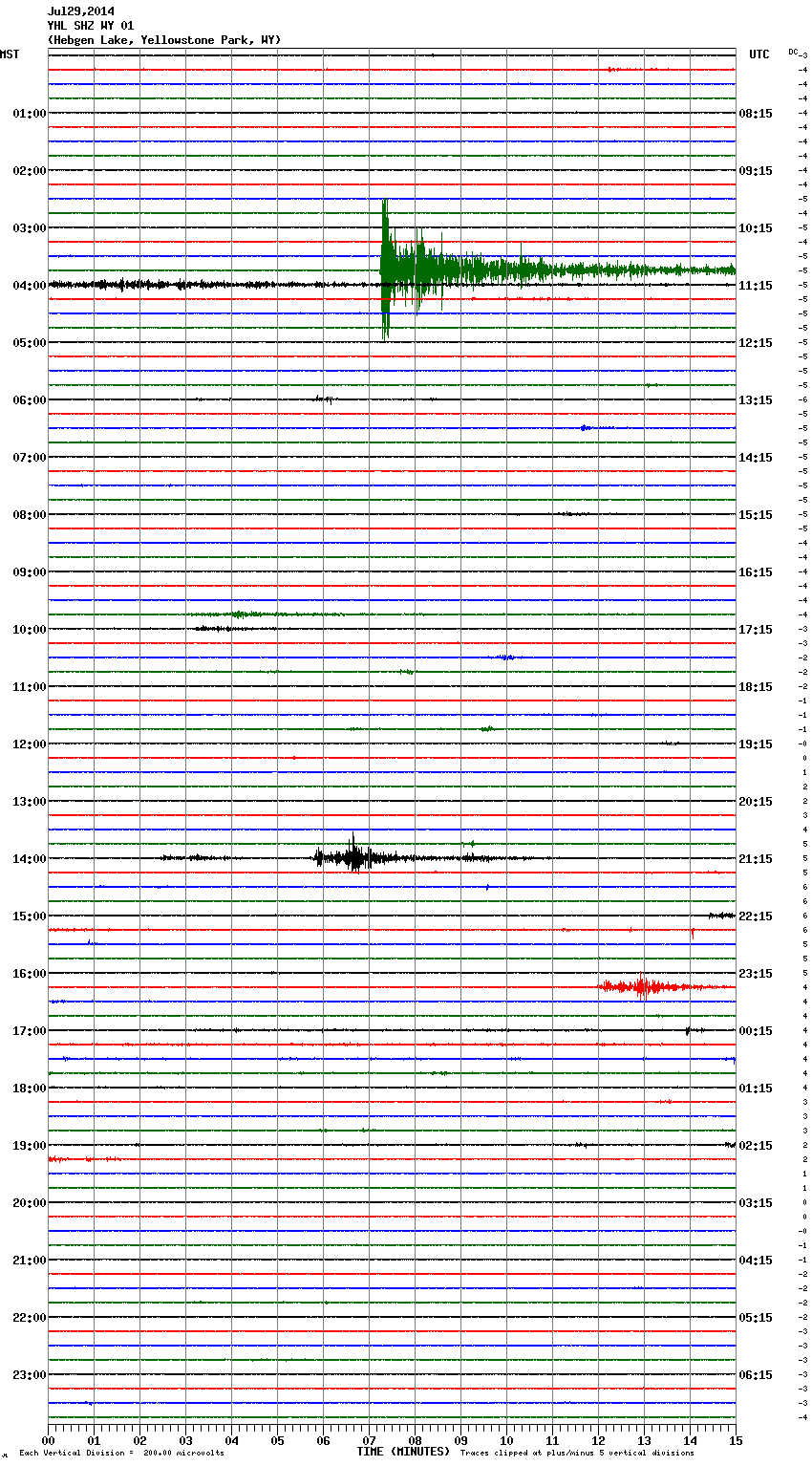Select the 16:00 MST hour label
Image resolution: width=812 pixels, height=1466 pixels.
click(30, 973)
